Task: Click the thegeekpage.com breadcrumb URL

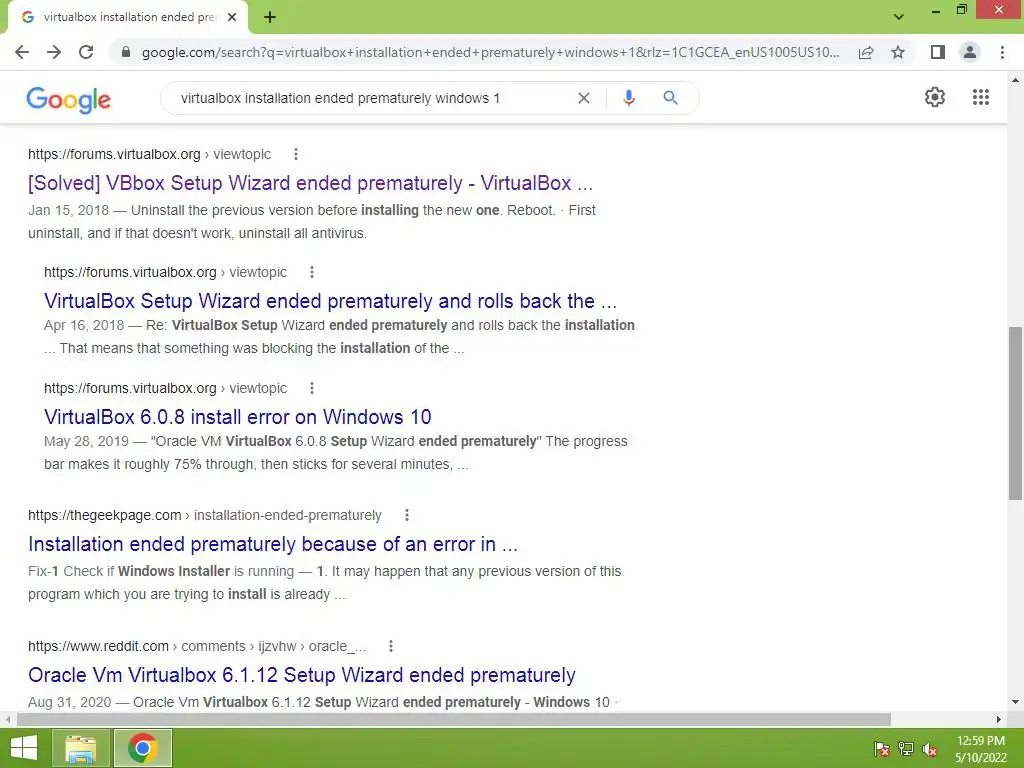Action: point(204,515)
